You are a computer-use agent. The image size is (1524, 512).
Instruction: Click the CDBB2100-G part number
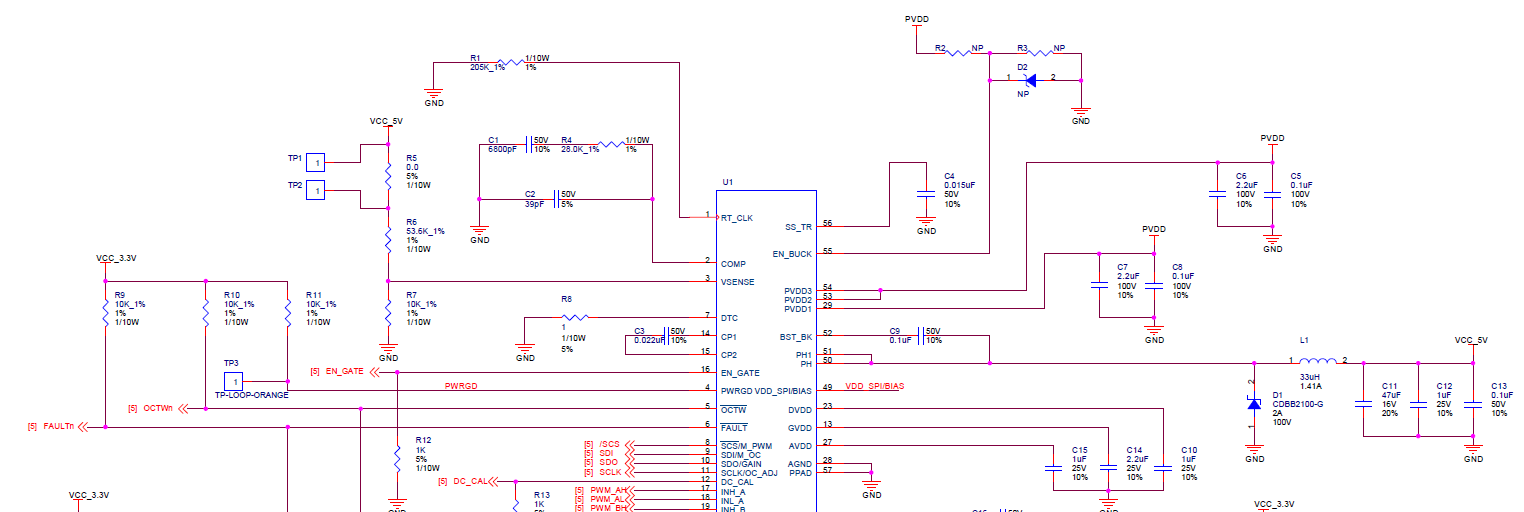1295,404
